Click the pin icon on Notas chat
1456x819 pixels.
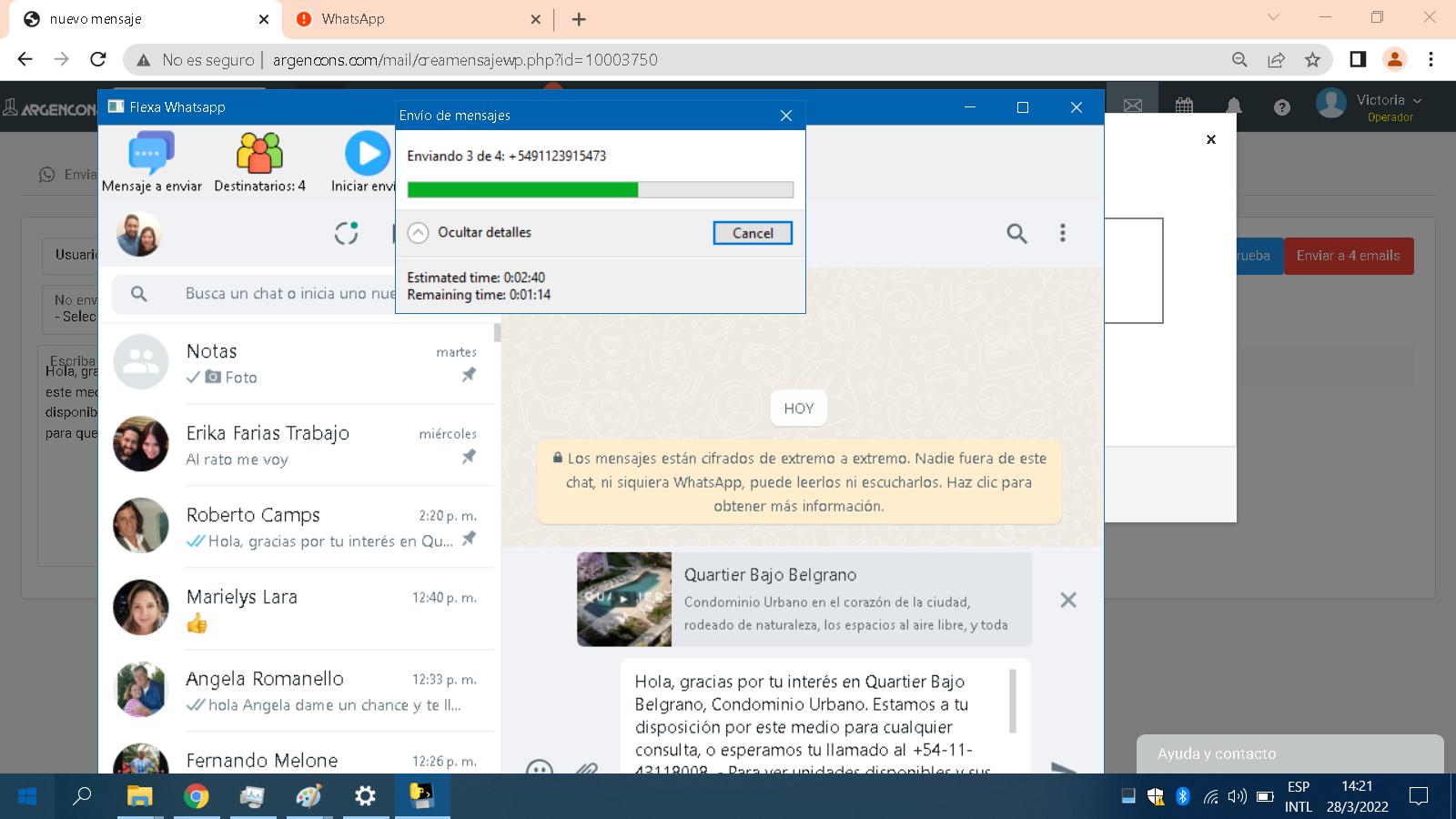[x=469, y=375]
